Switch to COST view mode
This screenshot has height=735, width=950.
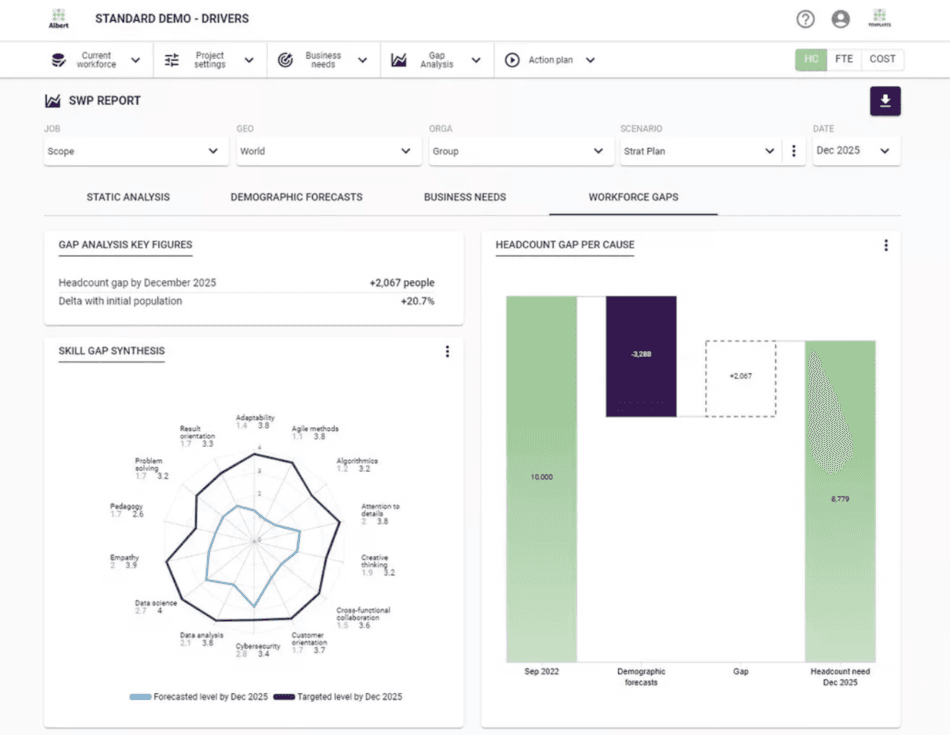(882, 59)
